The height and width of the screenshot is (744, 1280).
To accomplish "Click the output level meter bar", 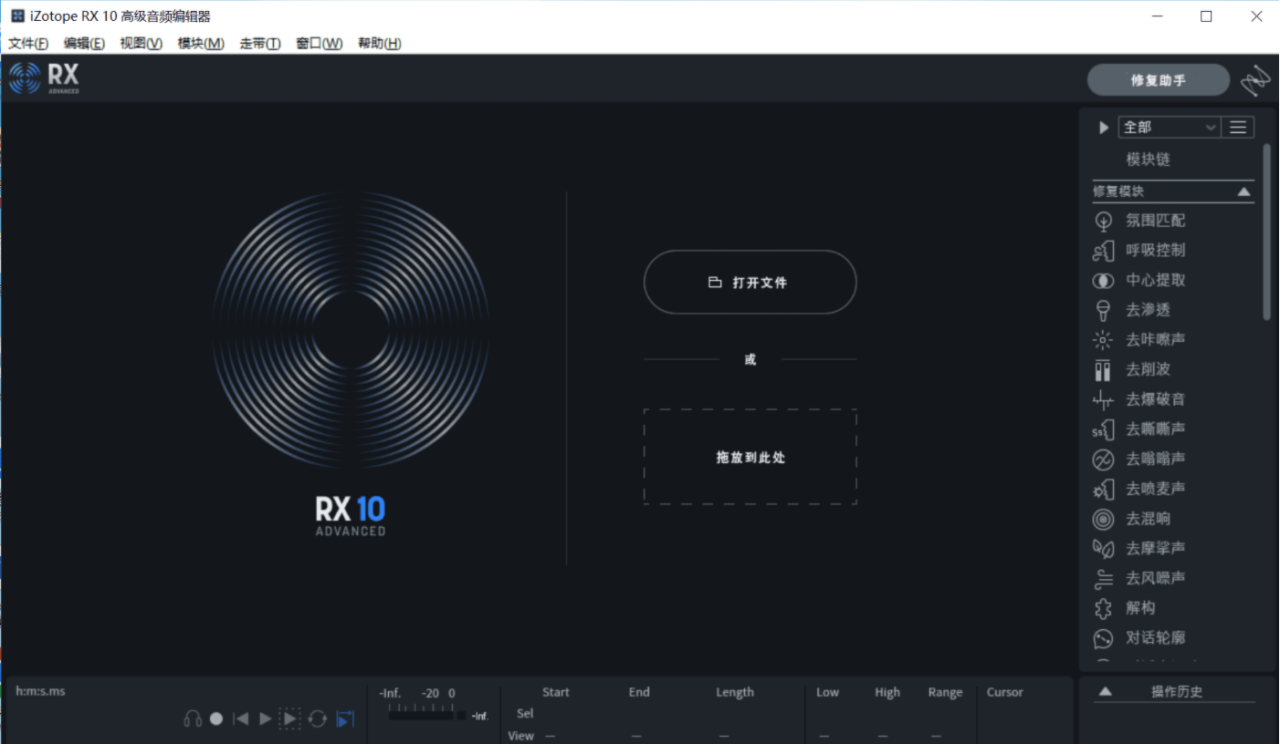I will pos(427,714).
